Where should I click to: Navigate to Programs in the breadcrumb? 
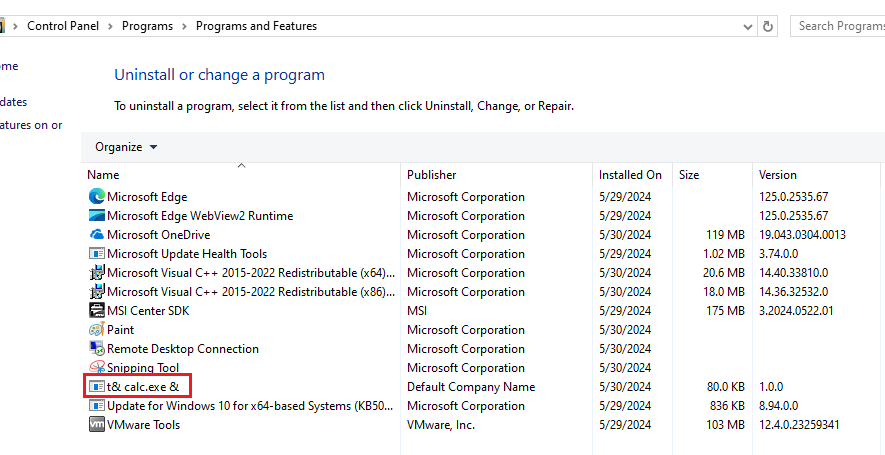click(x=147, y=26)
